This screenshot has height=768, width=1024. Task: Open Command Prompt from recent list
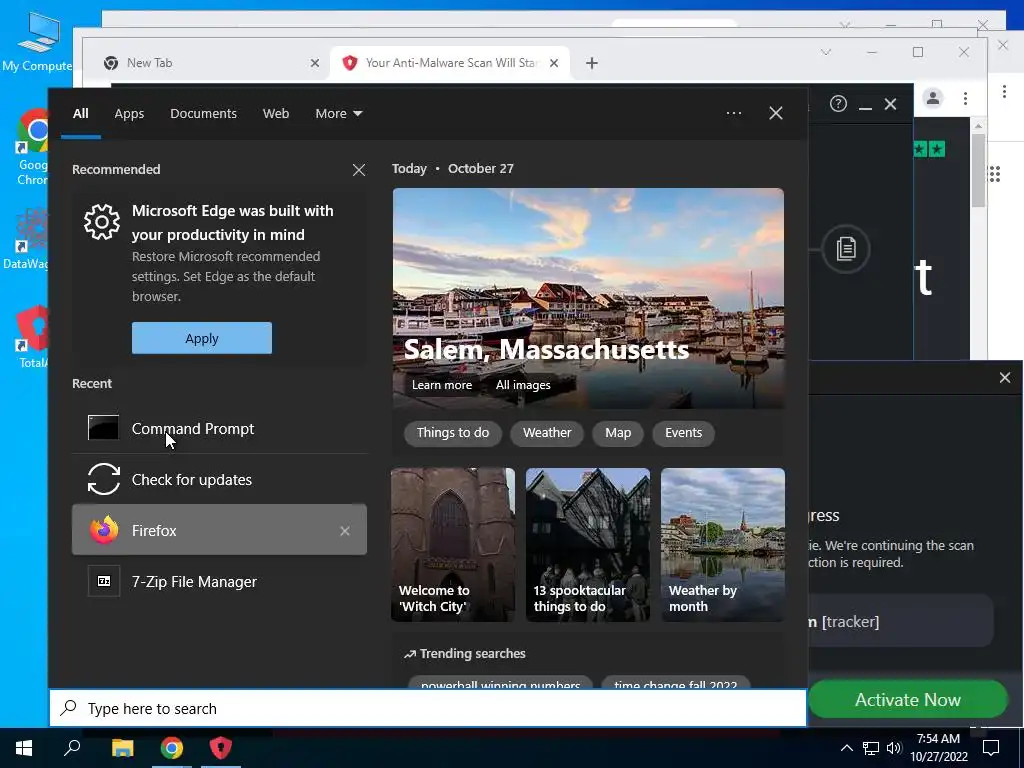(x=219, y=428)
